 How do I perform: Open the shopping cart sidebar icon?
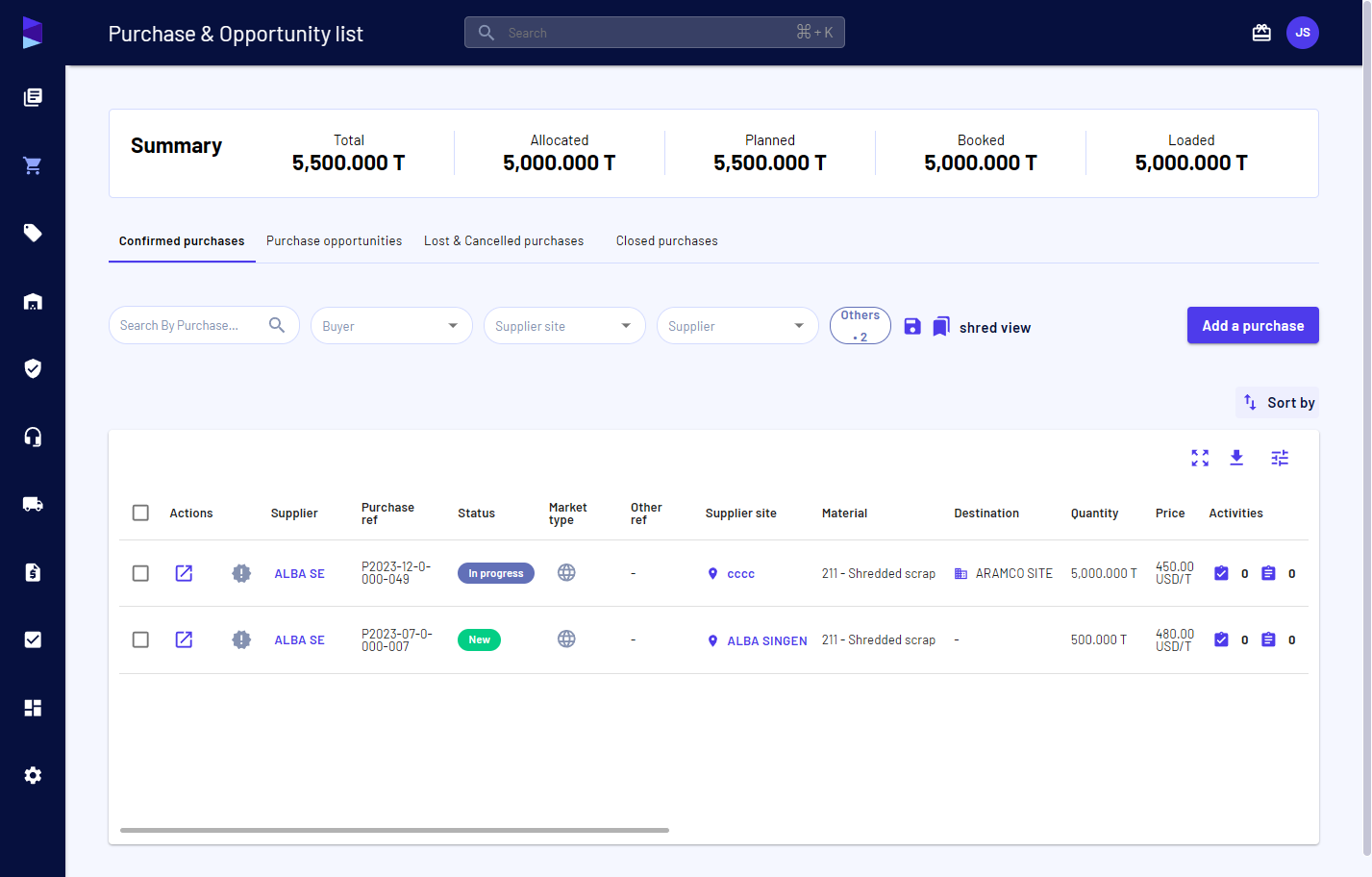point(33,165)
